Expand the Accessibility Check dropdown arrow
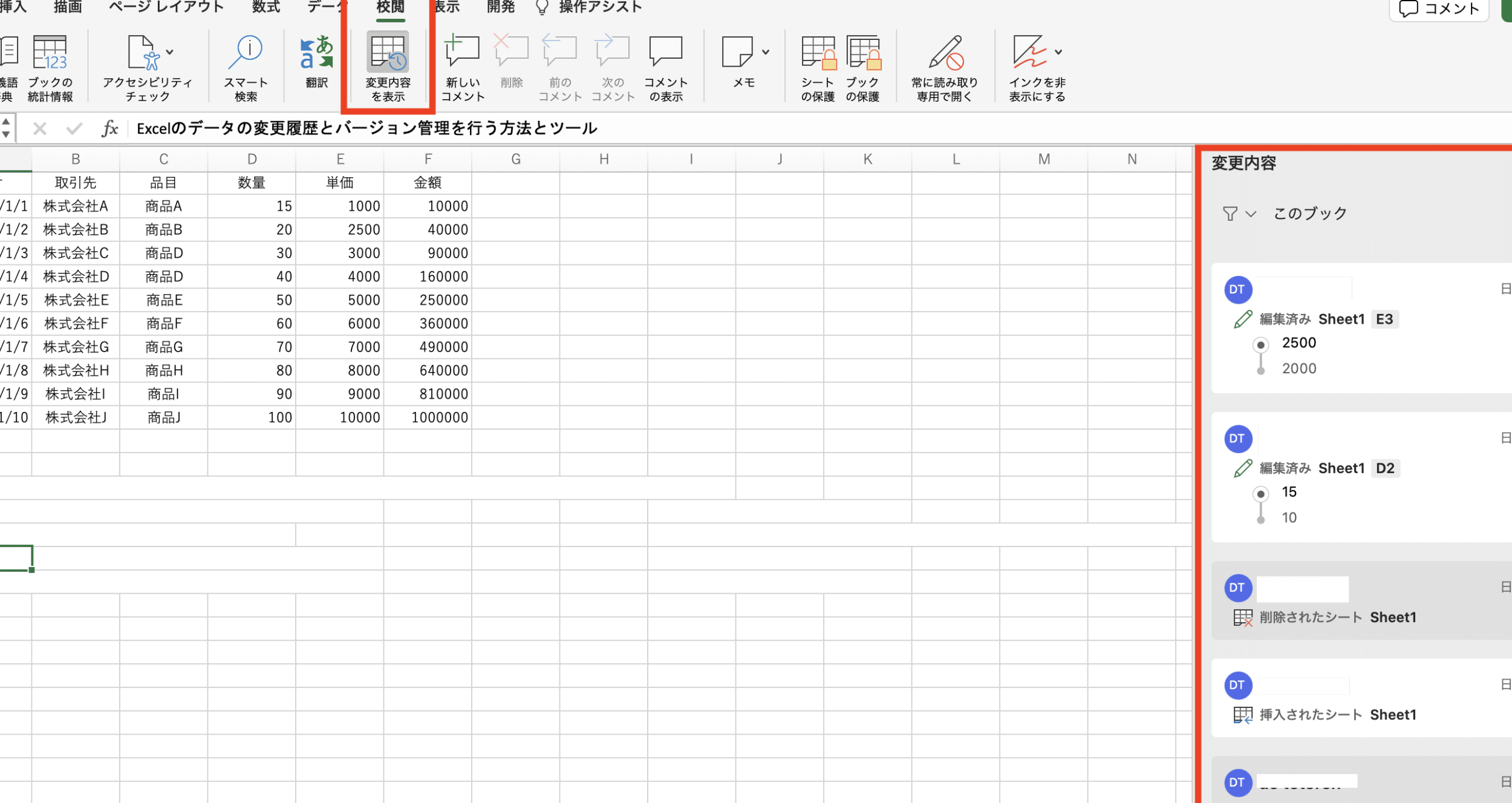The width and height of the screenshot is (1512, 803). point(170,52)
